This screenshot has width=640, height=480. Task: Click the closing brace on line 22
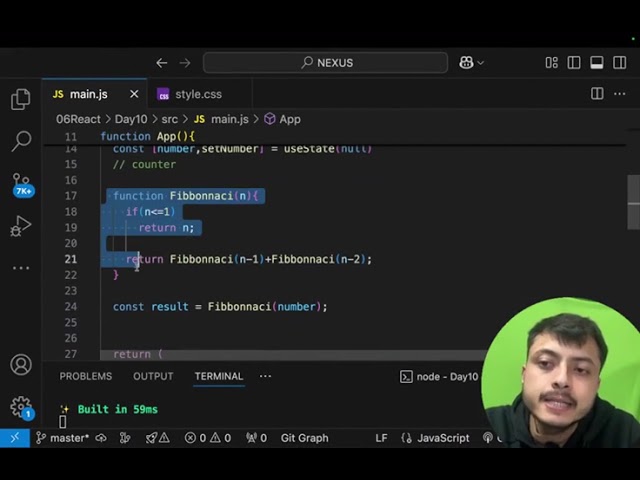pyautogui.click(x=116, y=275)
